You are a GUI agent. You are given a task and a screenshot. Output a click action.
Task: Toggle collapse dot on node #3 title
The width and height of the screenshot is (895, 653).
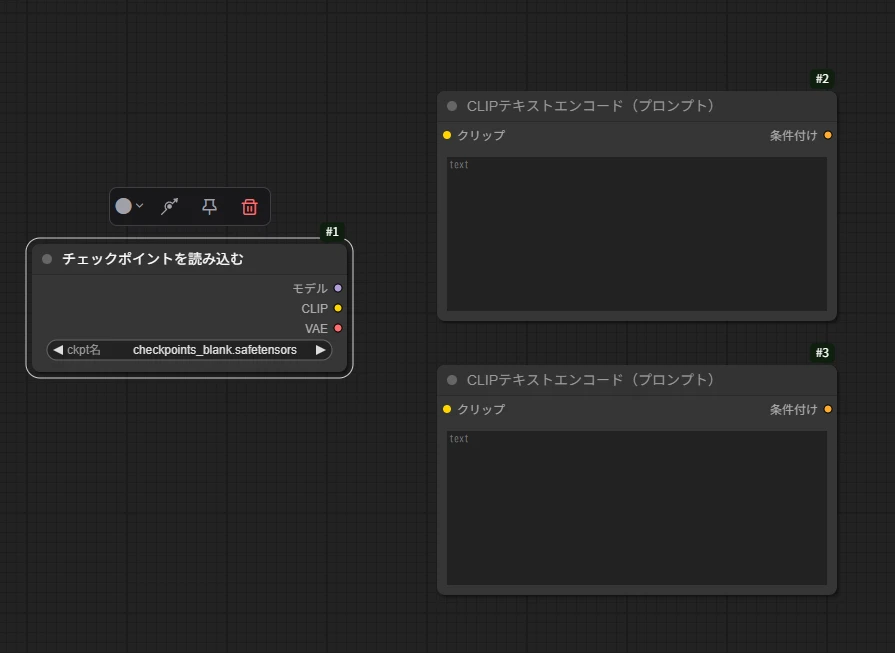coord(452,380)
